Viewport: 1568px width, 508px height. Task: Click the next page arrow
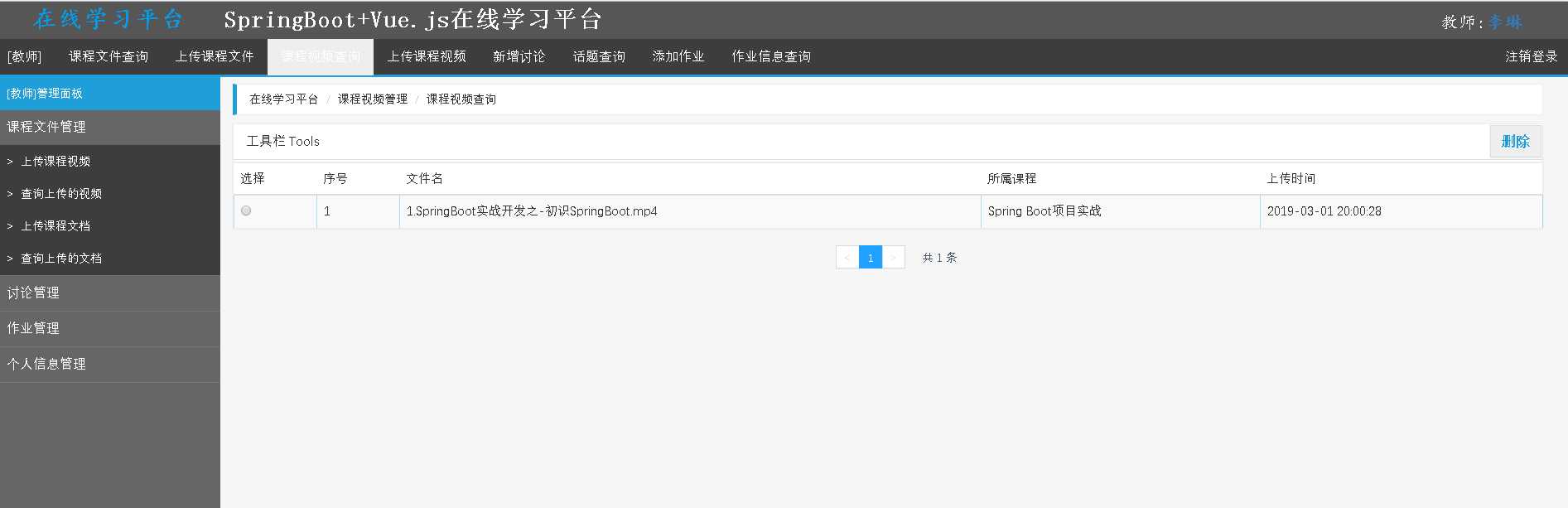(x=894, y=257)
